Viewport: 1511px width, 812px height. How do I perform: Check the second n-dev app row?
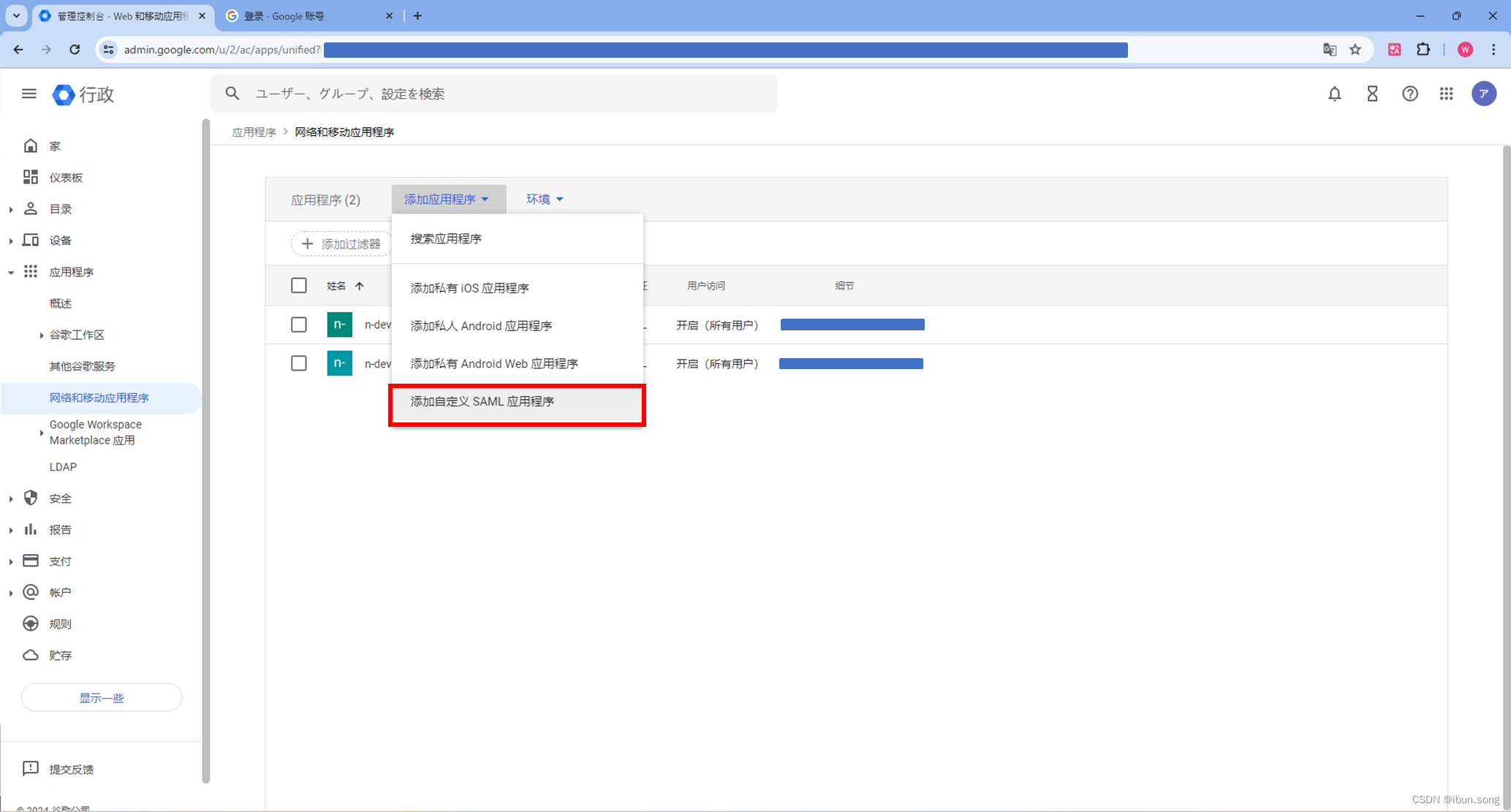click(x=299, y=363)
